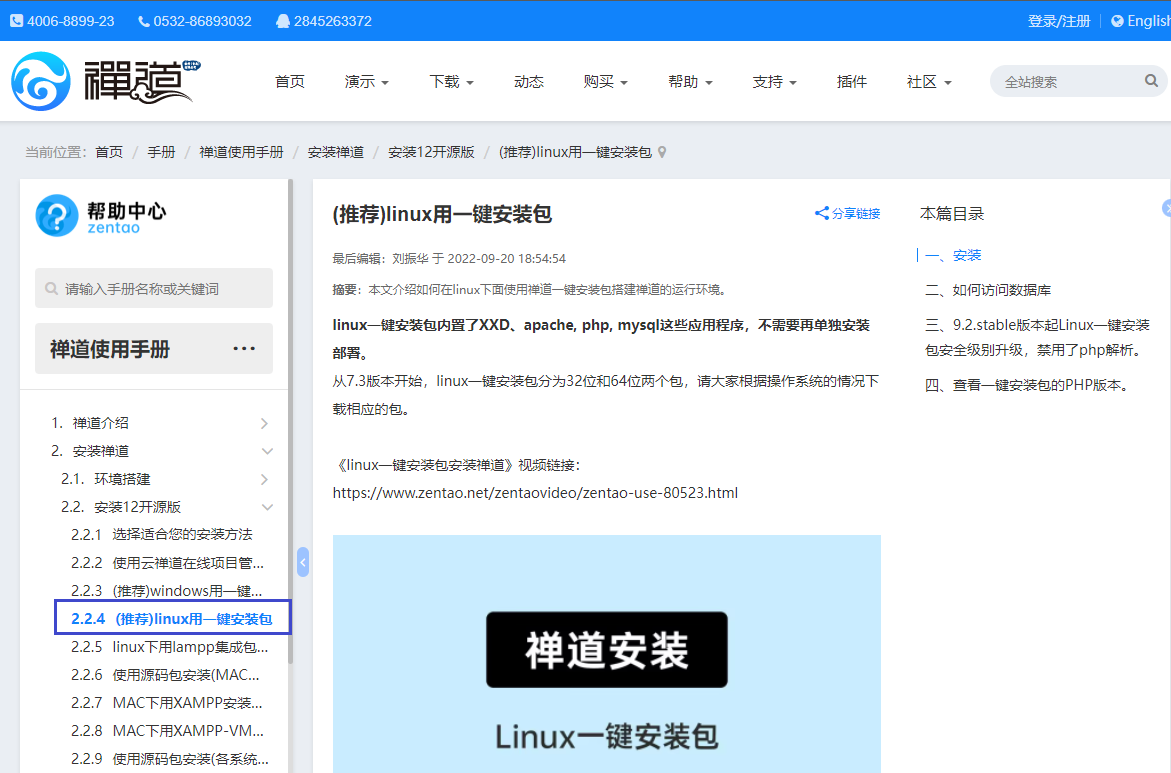Expand the 环境搭建 section chevron
Image resolution: width=1171 pixels, height=773 pixels.
tap(264, 479)
